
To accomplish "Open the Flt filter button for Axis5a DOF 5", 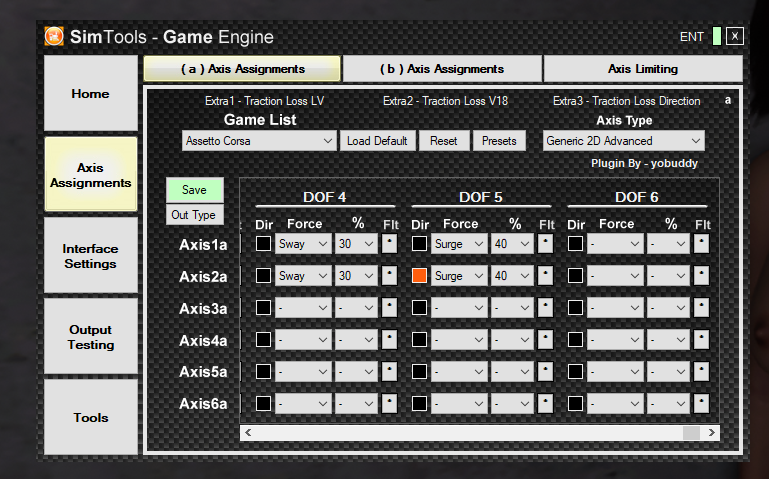I will pyautogui.click(x=545, y=371).
